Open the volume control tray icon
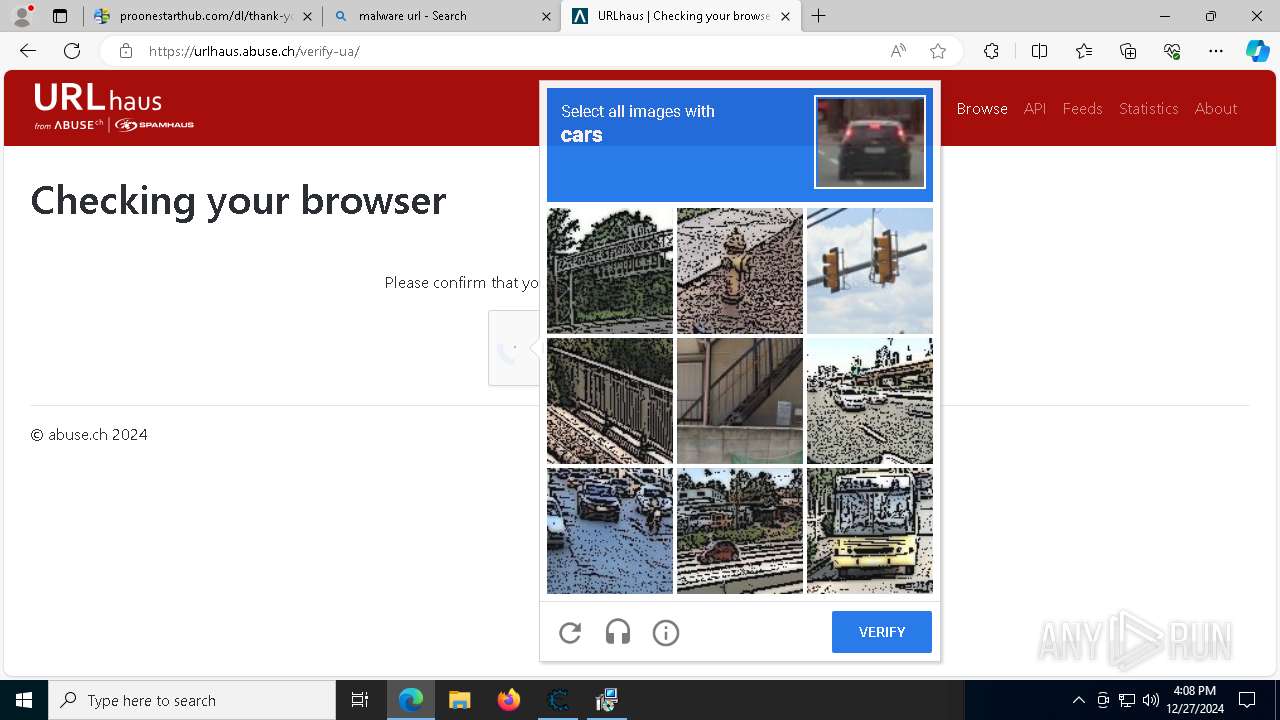Screen dimensions: 1280x720 tap(1151, 700)
